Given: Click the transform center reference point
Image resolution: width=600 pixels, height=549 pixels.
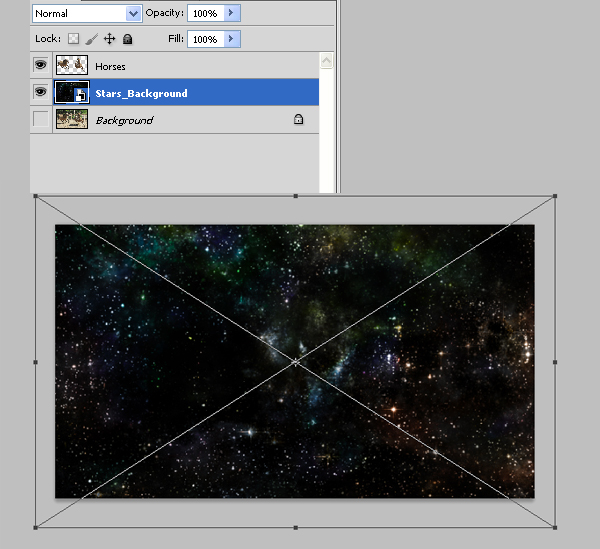Looking at the screenshot, I should click(295, 362).
